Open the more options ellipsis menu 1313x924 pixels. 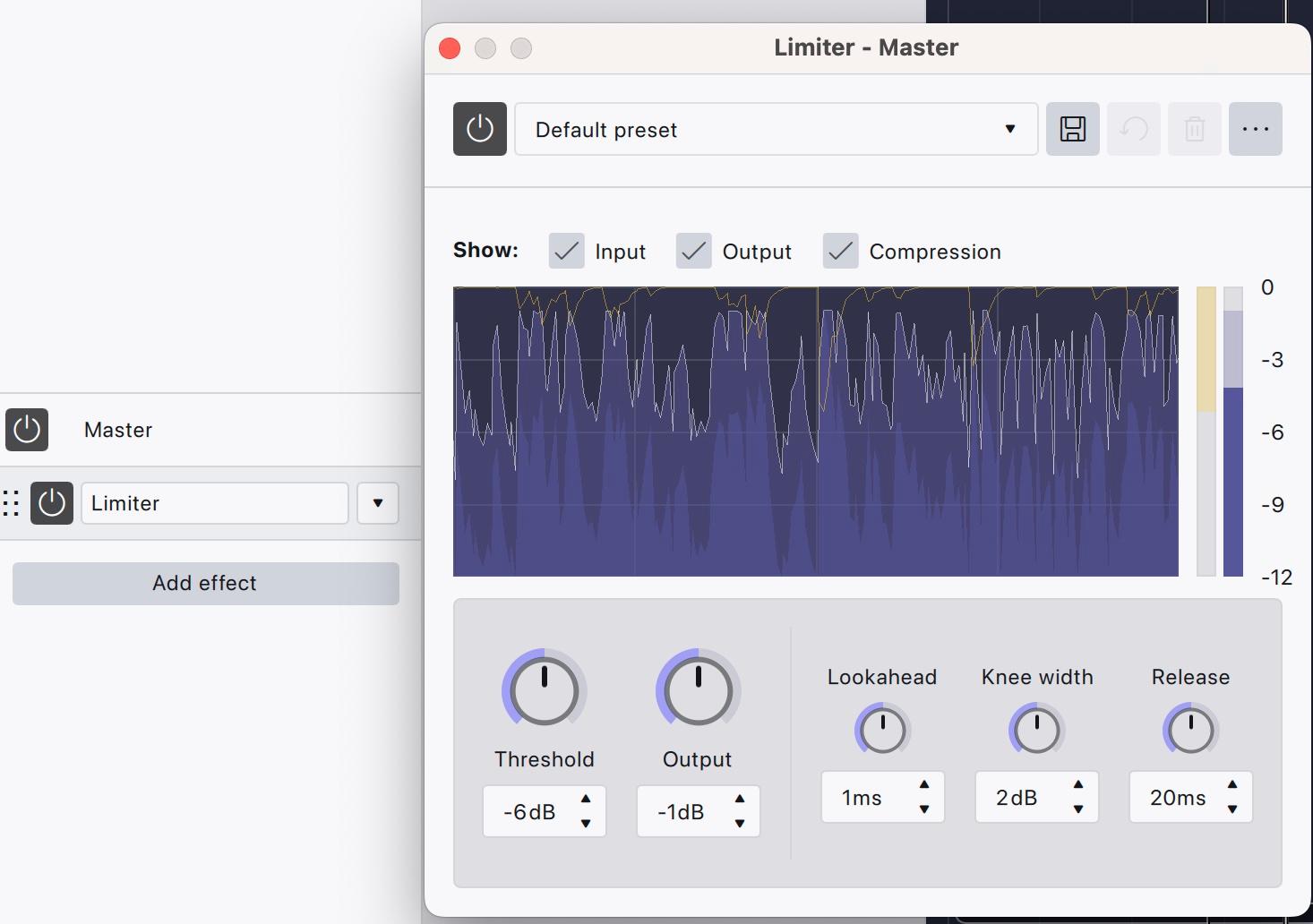click(x=1256, y=129)
